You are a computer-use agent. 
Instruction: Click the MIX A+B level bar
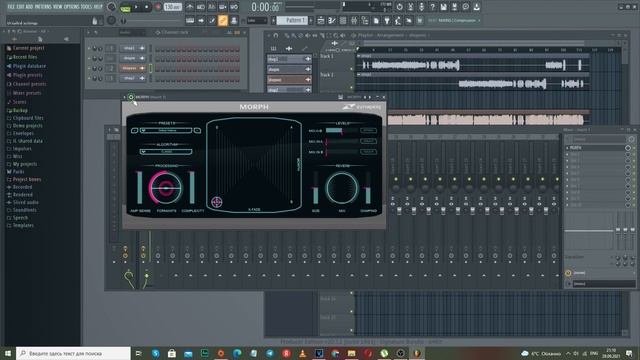(342, 131)
